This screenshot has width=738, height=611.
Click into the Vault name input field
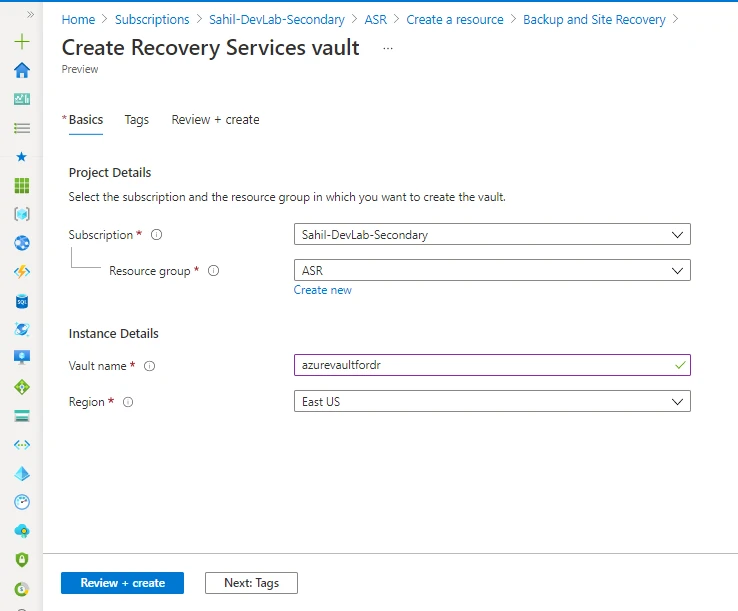[492, 365]
